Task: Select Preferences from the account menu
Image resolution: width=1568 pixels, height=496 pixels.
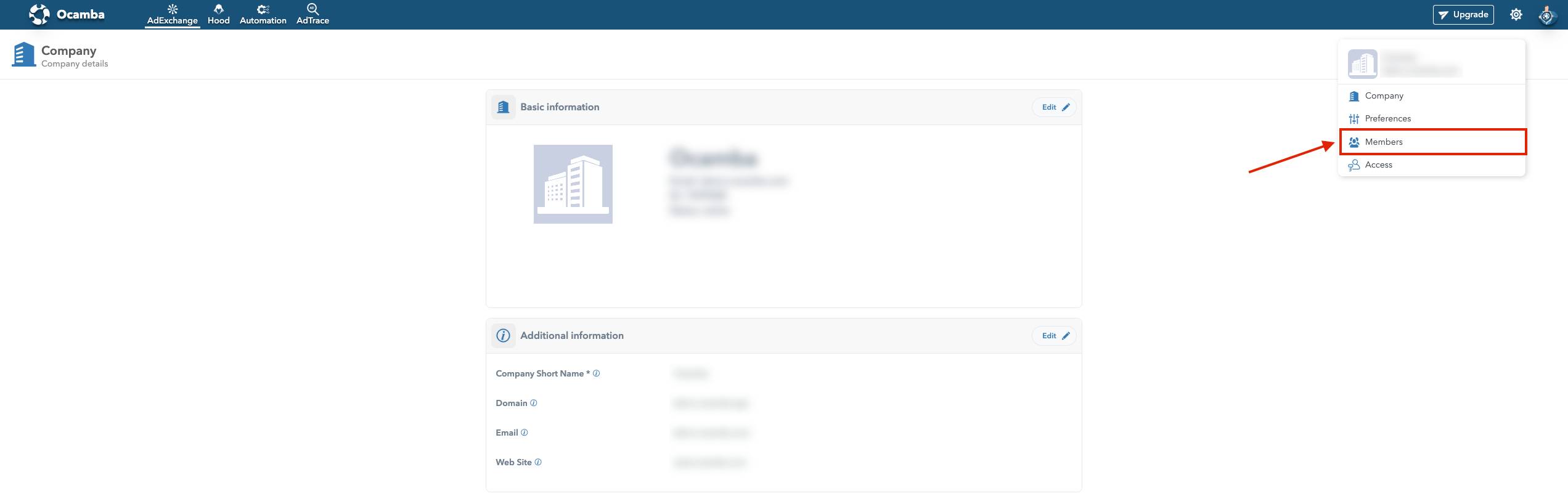Action: (x=1387, y=118)
